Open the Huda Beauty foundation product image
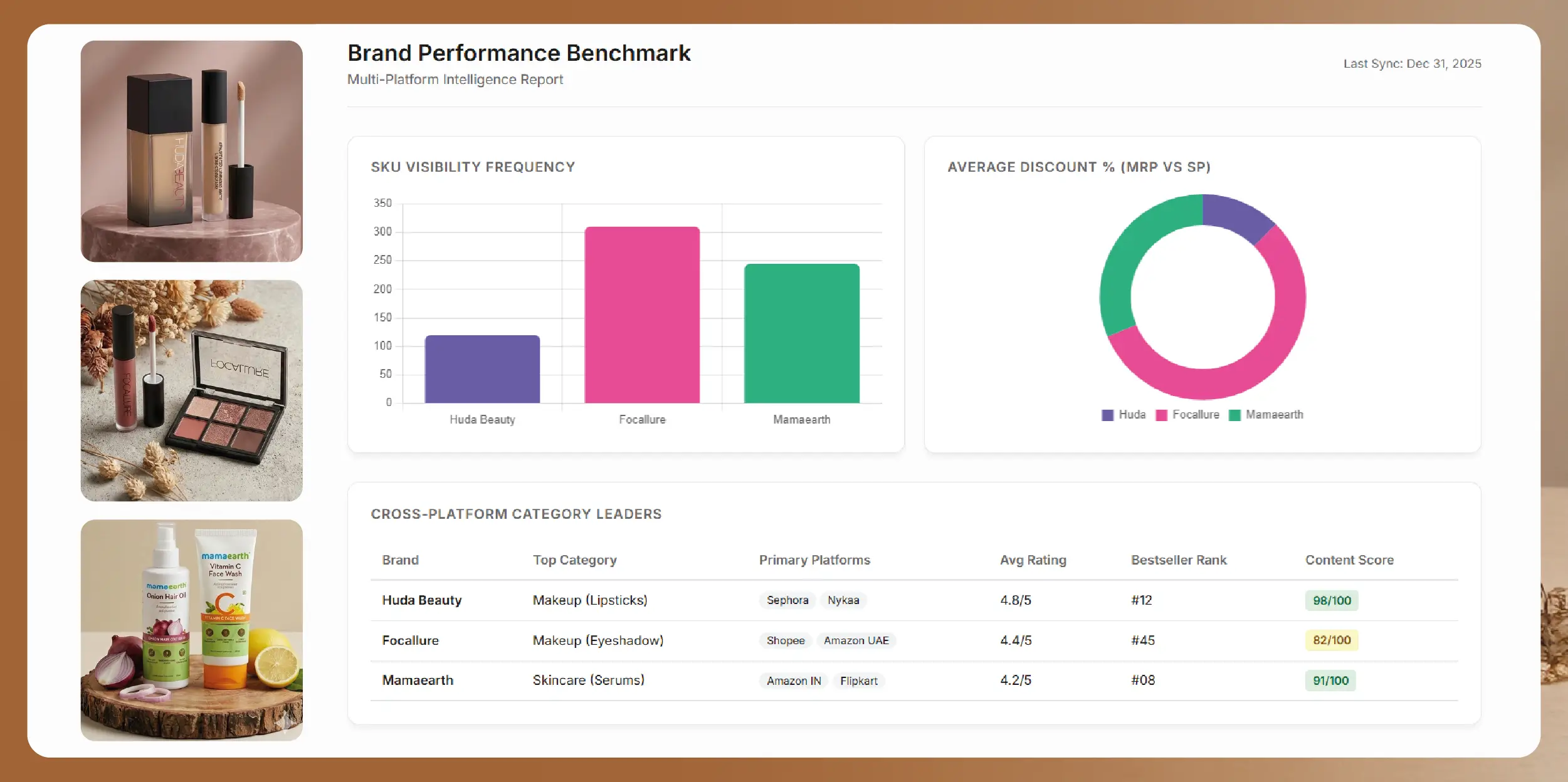The image size is (1568, 782). tap(191, 151)
